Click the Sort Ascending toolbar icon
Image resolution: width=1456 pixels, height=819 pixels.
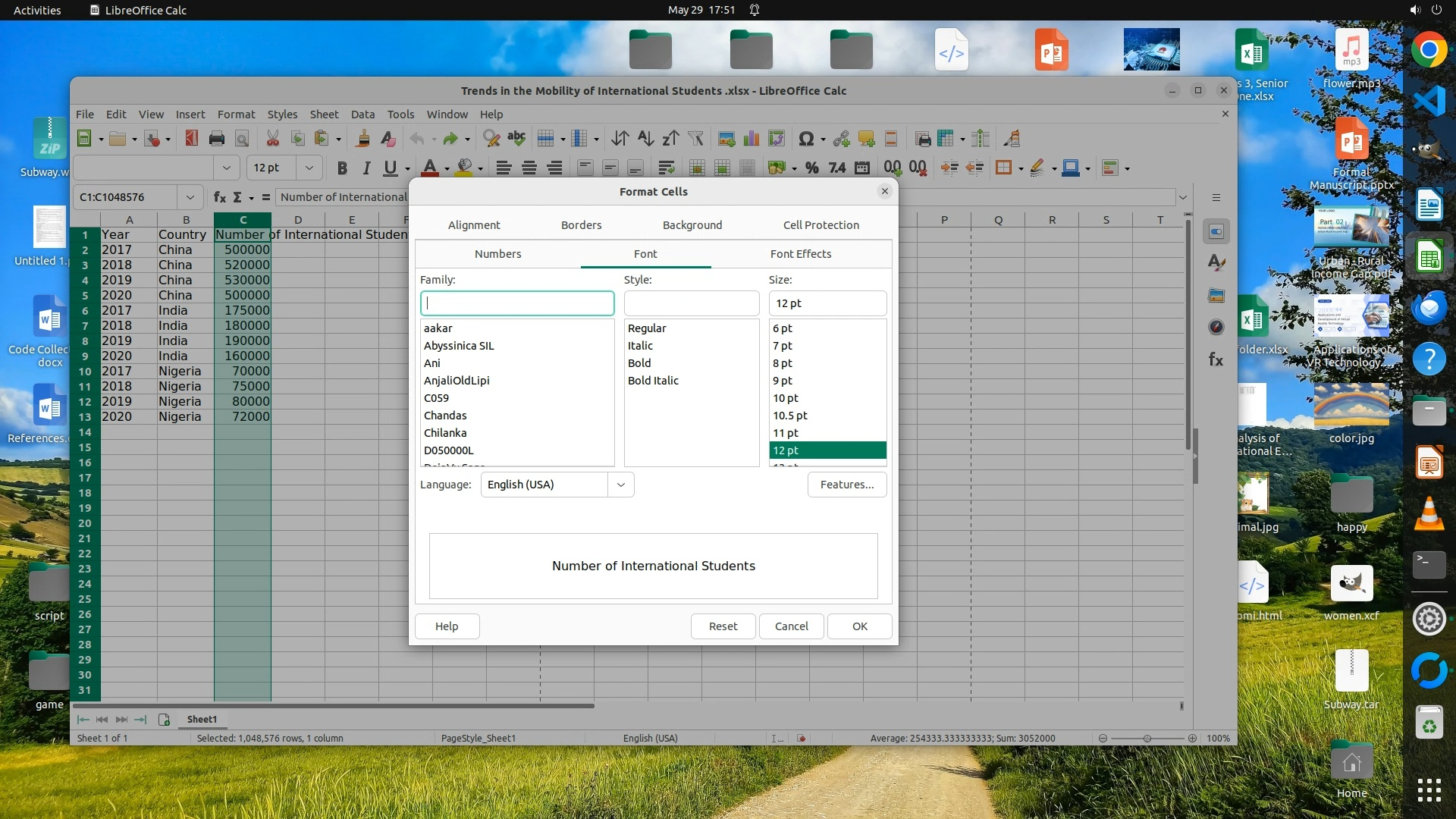point(645,139)
